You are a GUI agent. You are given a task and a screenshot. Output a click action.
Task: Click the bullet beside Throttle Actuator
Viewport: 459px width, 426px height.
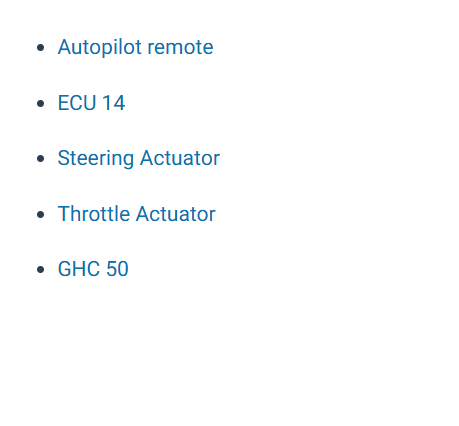coord(41,214)
